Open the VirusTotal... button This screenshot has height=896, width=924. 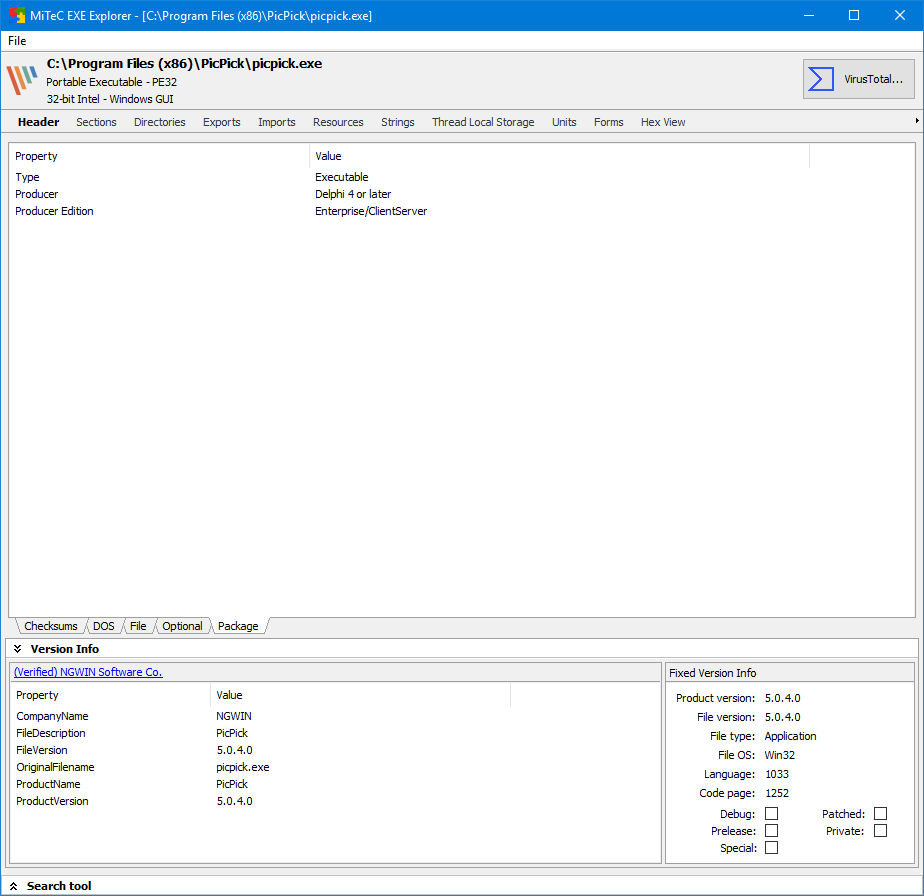[858, 79]
